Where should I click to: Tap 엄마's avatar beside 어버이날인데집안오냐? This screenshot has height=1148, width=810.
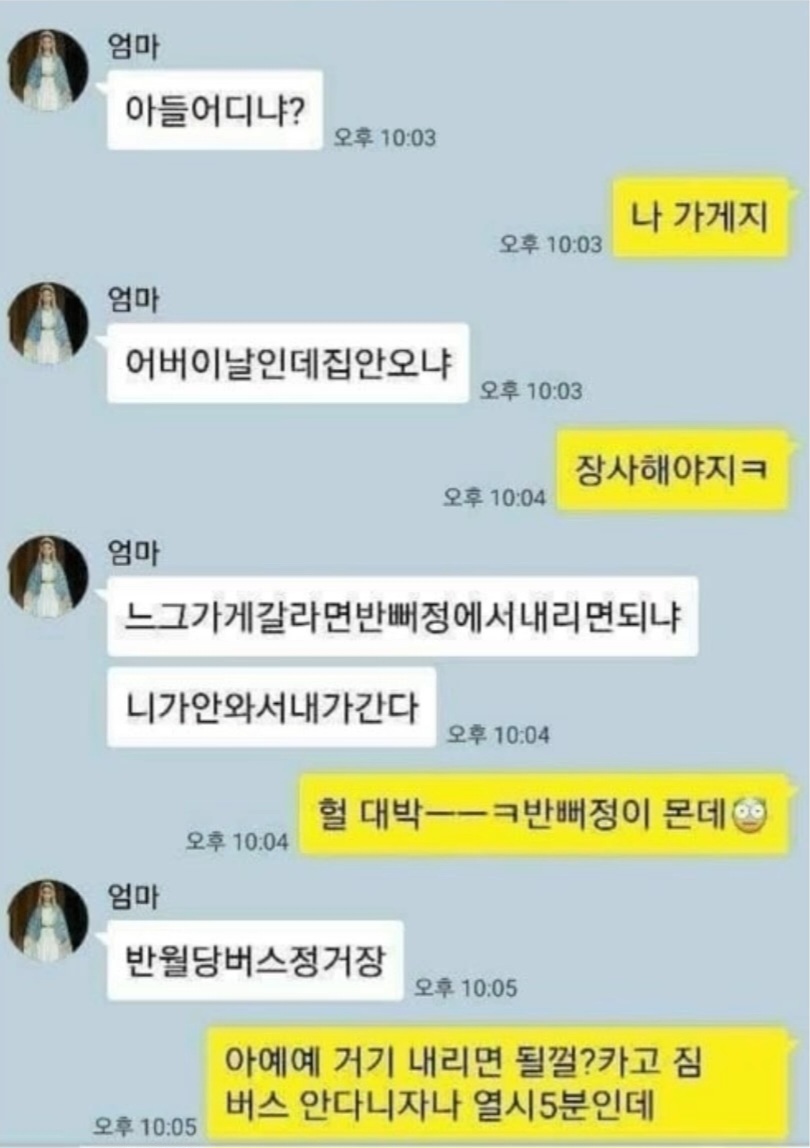click(48, 323)
